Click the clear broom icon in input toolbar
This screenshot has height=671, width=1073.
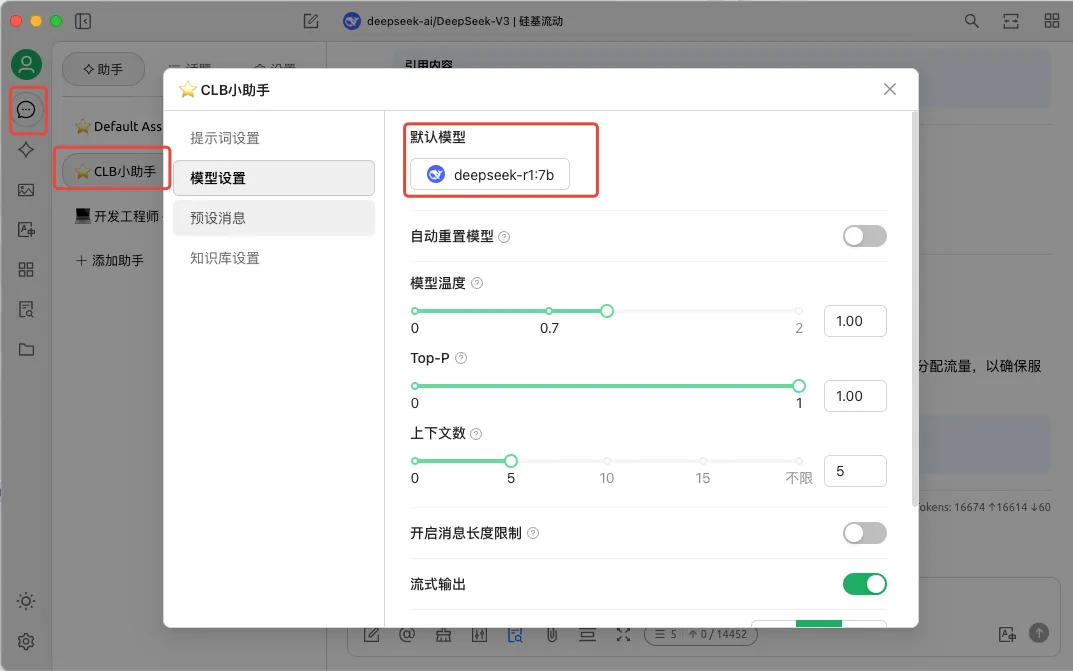pos(443,635)
